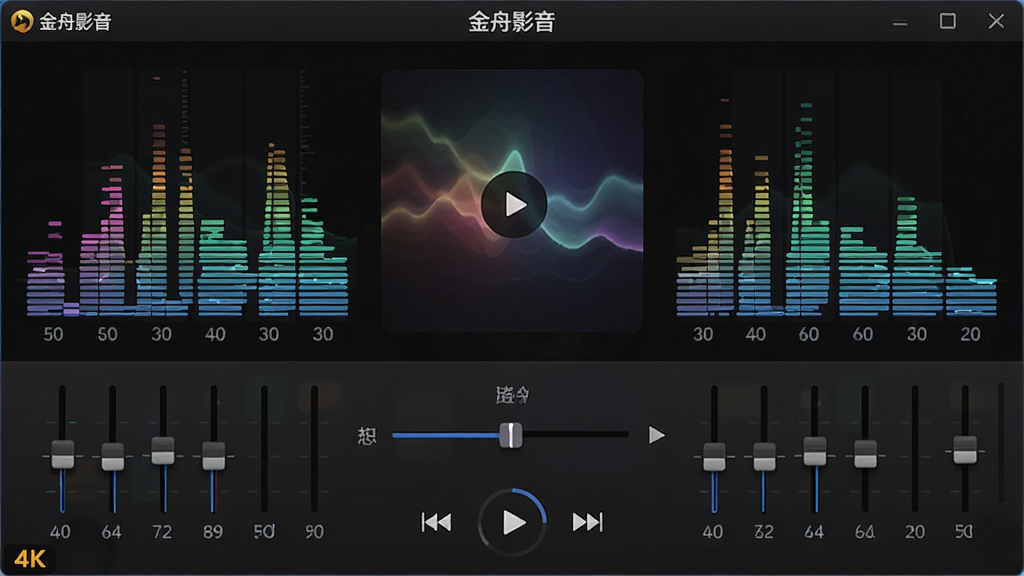Start playback with the bottom circular play button
1024x576 pixels.
point(513,522)
